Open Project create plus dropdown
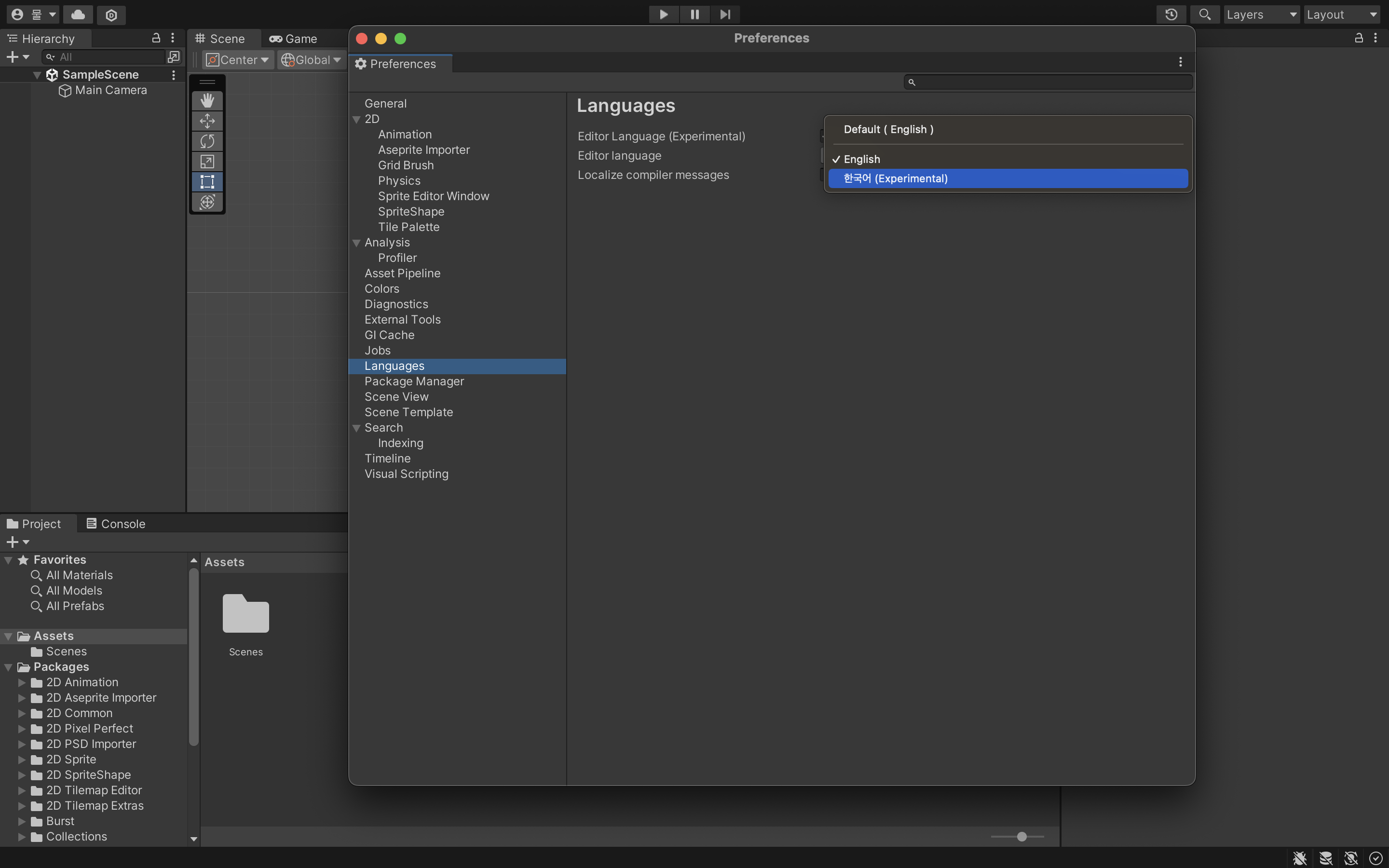 [17, 542]
